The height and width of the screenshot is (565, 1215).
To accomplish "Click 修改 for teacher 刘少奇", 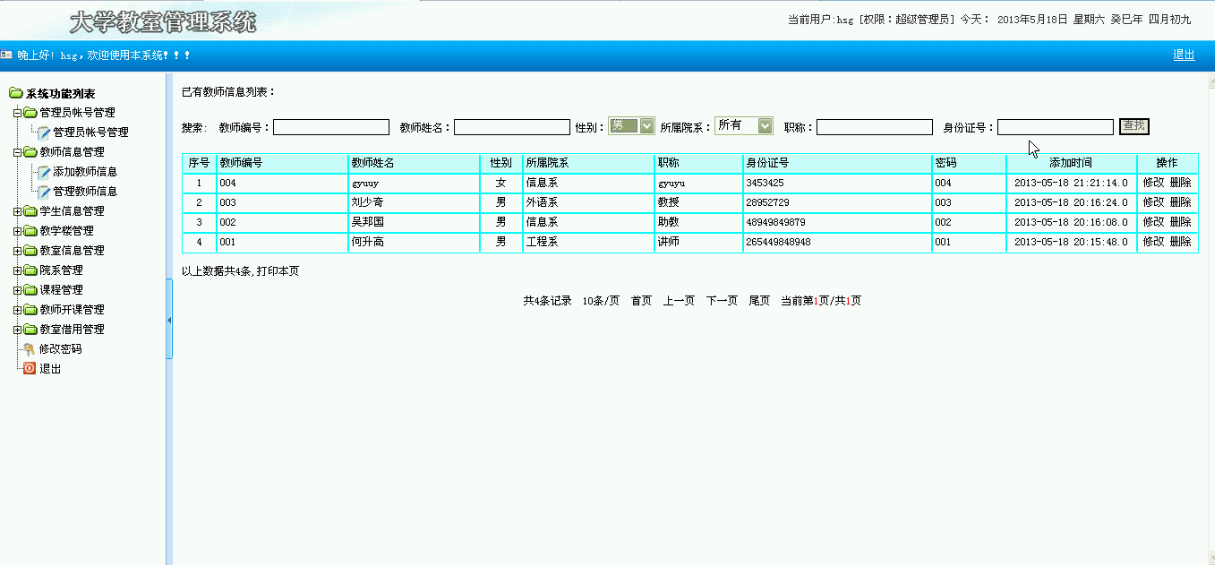I will [x=1153, y=202].
